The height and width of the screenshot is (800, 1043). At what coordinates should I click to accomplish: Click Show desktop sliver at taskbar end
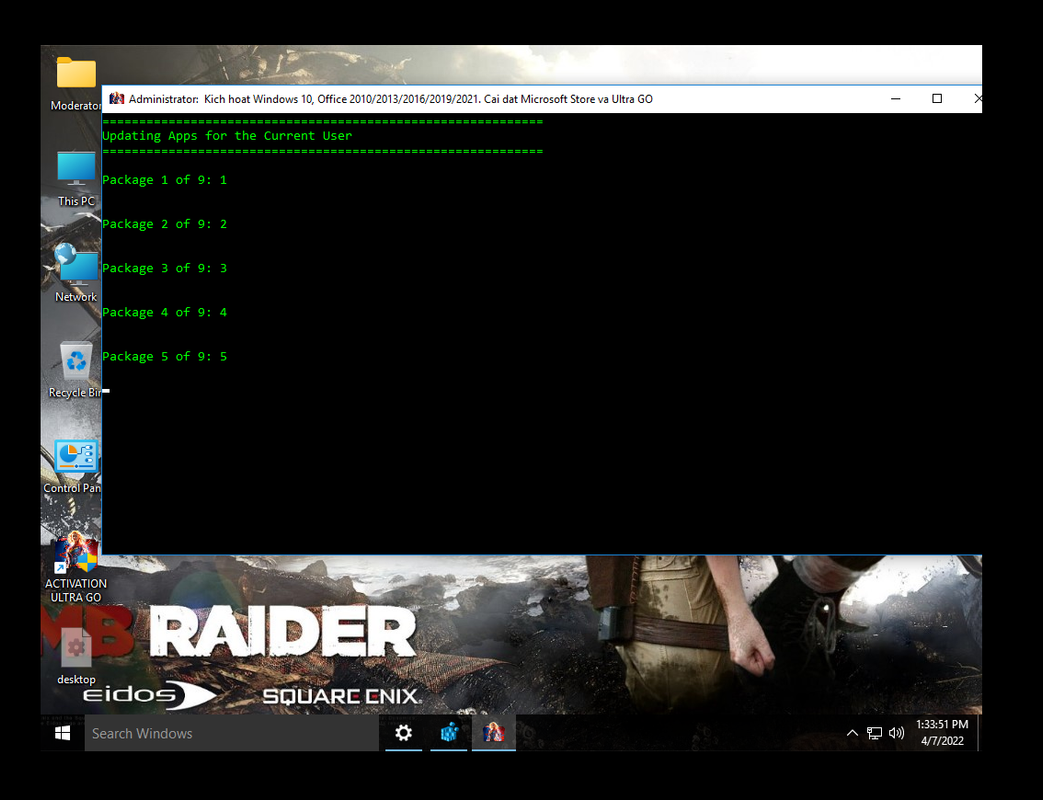click(980, 733)
